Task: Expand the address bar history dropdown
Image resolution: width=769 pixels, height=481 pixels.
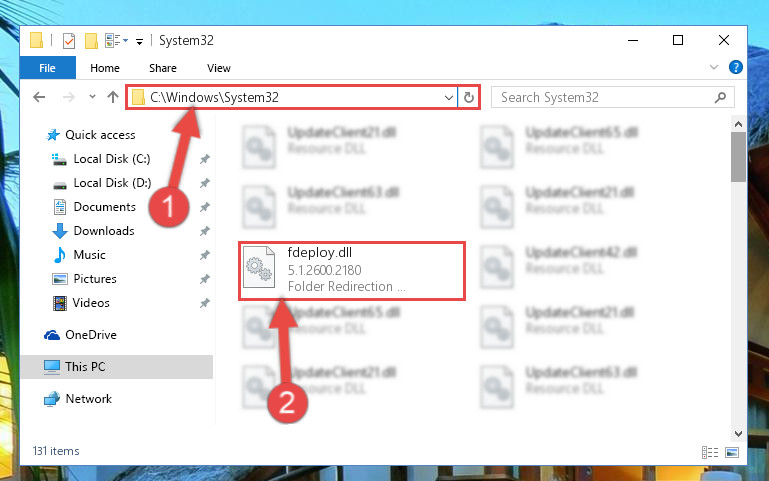Action: pyautogui.click(x=448, y=98)
